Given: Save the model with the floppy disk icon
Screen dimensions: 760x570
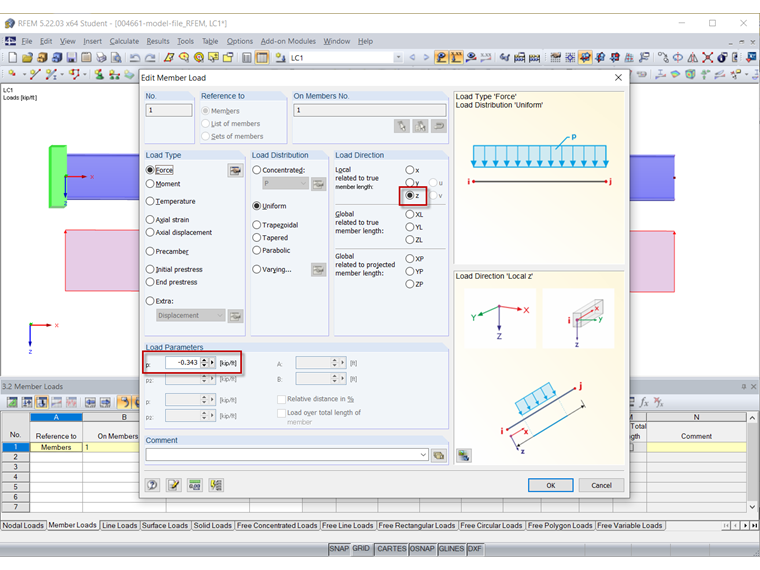Looking at the screenshot, I should pos(72,58).
